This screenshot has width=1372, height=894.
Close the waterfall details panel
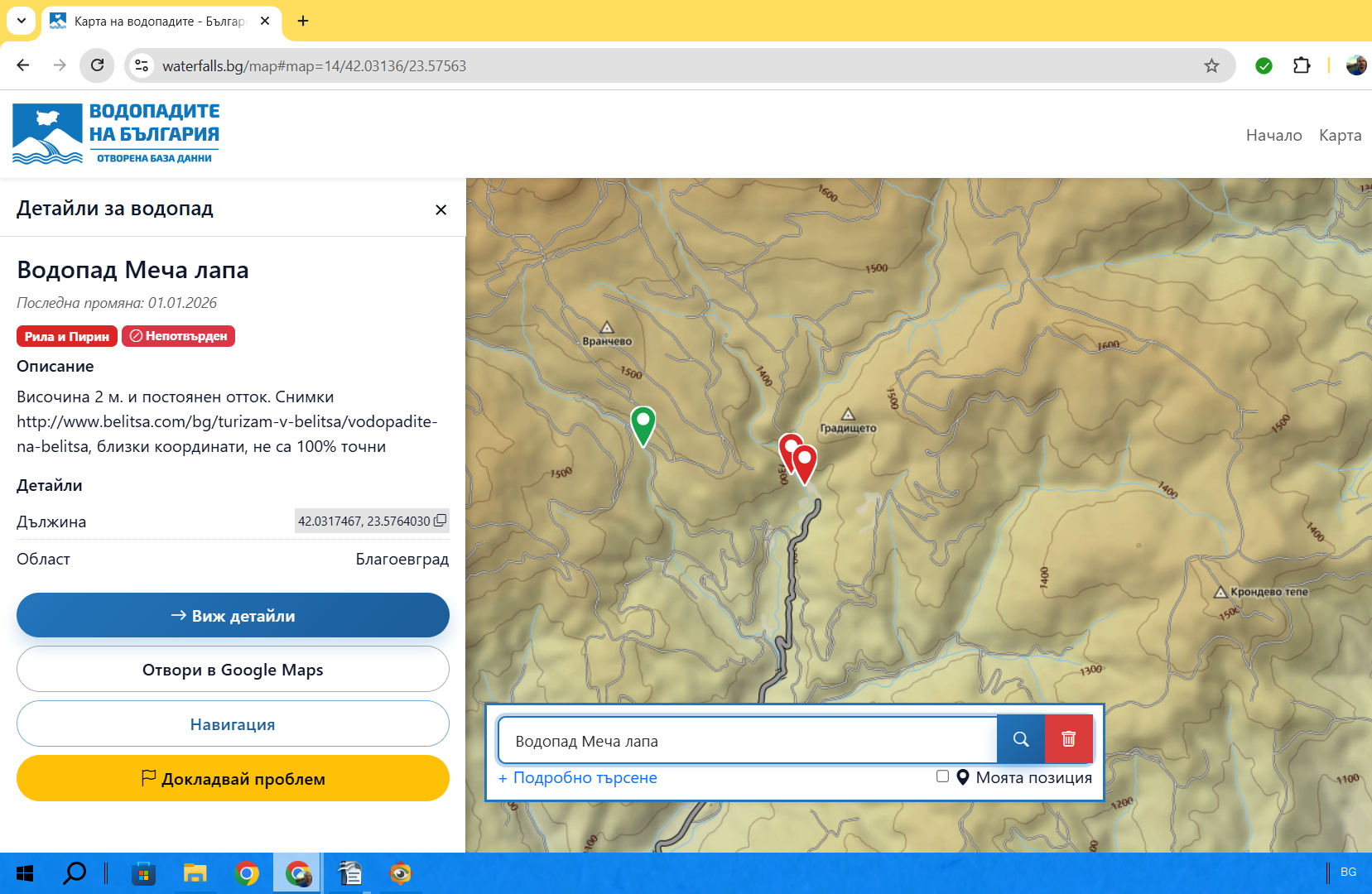point(440,209)
